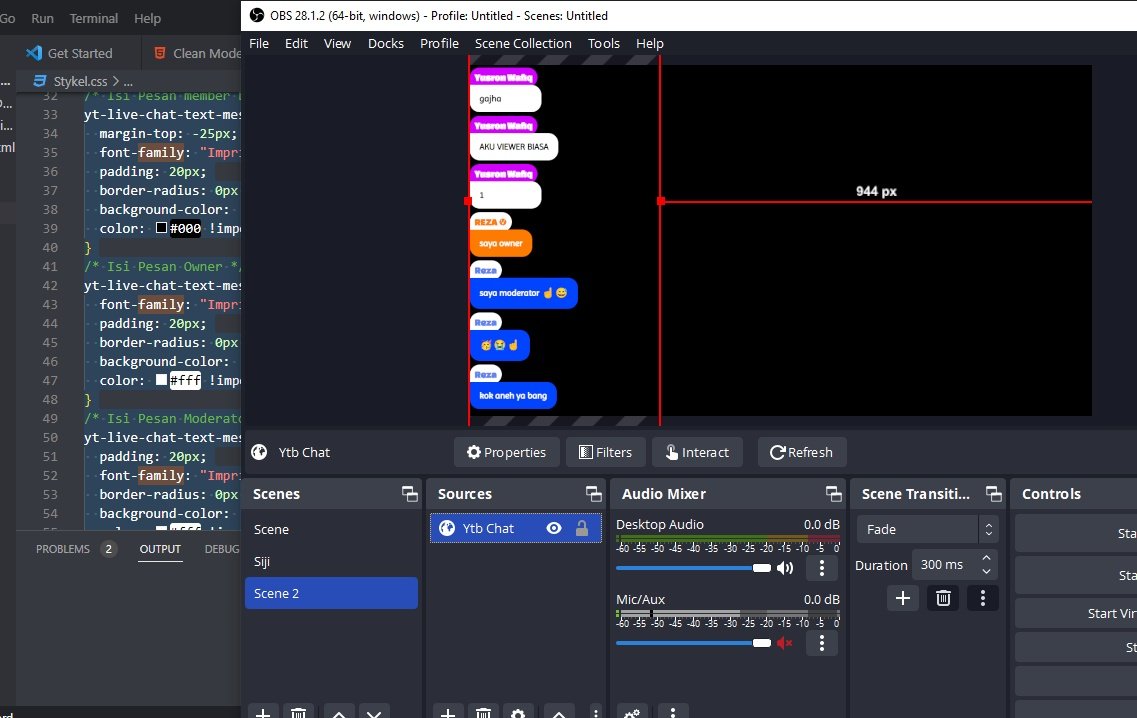Select Scene 2 in Scenes list
The width and height of the screenshot is (1137, 718).
click(331, 593)
